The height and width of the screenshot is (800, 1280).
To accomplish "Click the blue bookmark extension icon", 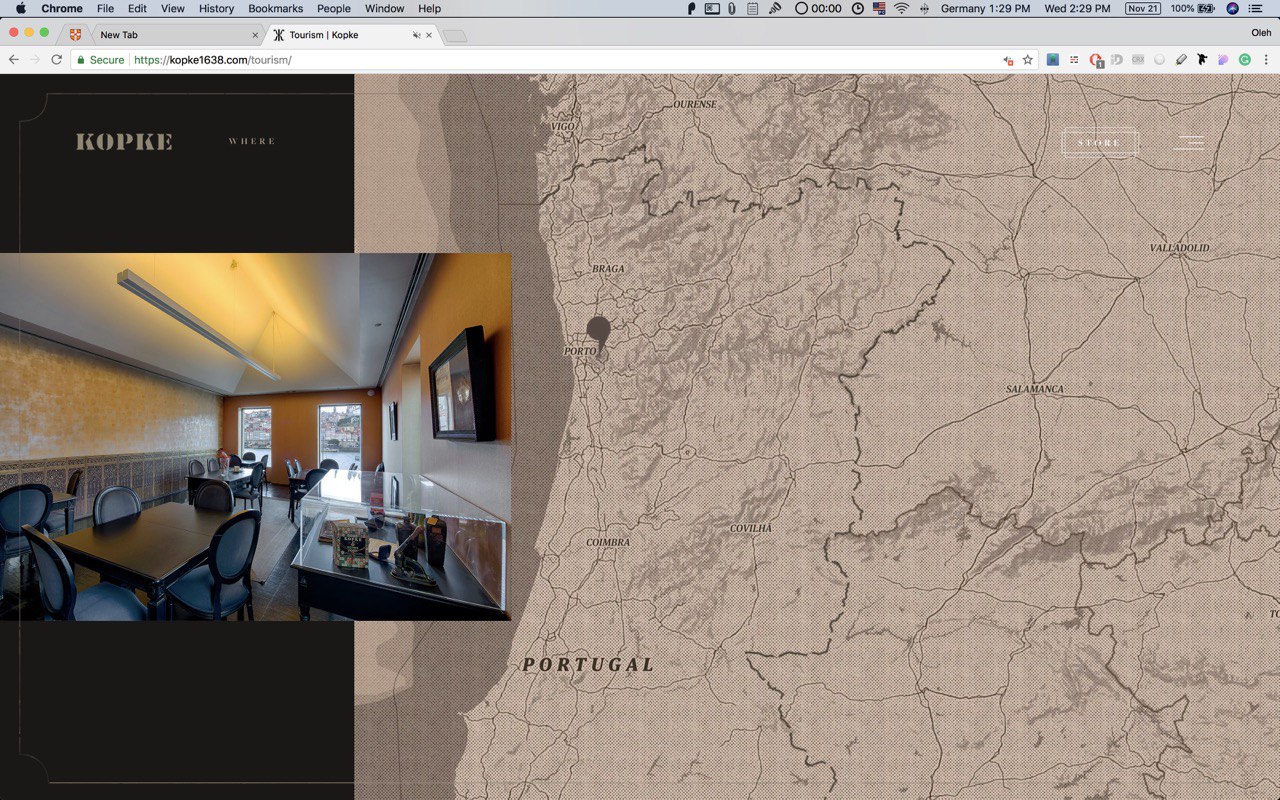I will [1053, 60].
